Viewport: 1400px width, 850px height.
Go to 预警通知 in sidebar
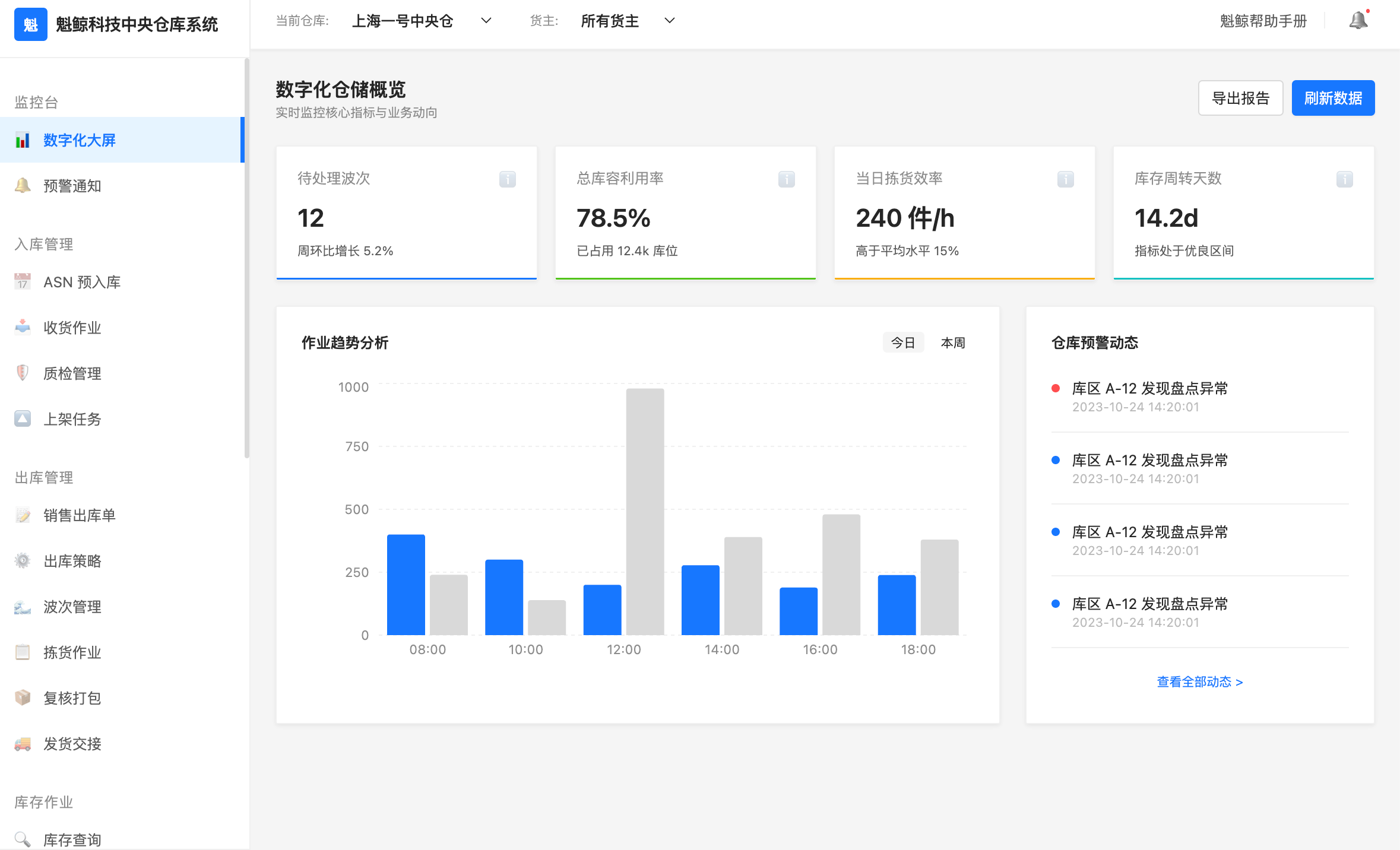pyautogui.click(x=122, y=186)
